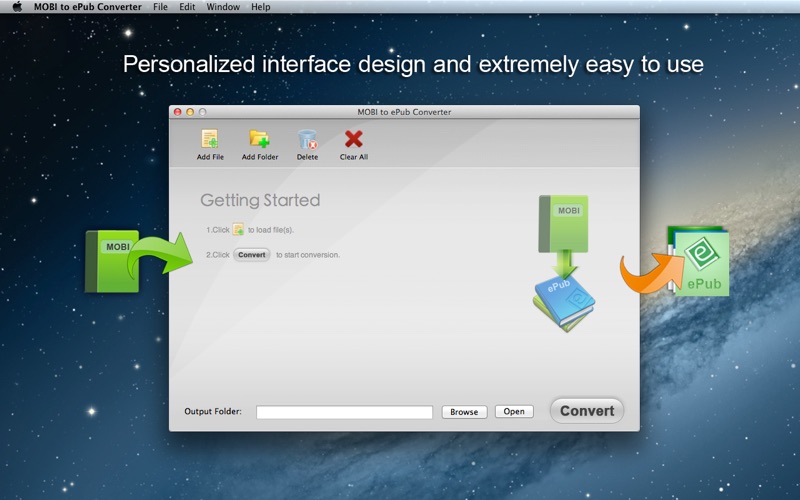Close the converter window with red button

178,112
